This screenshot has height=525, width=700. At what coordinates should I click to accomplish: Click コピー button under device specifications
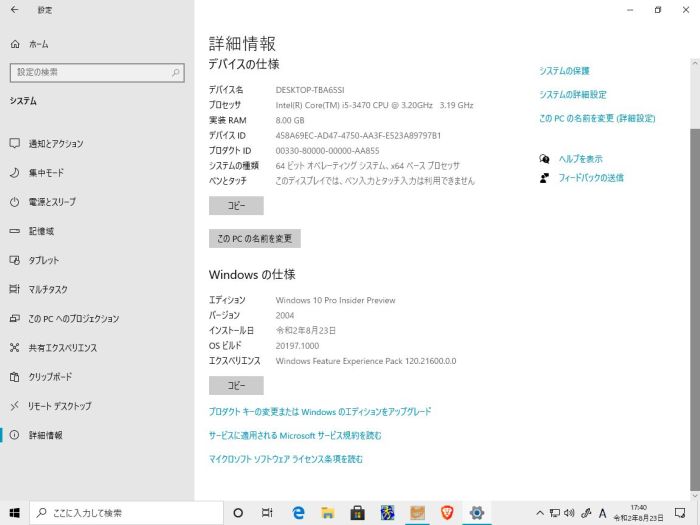point(236,206)
